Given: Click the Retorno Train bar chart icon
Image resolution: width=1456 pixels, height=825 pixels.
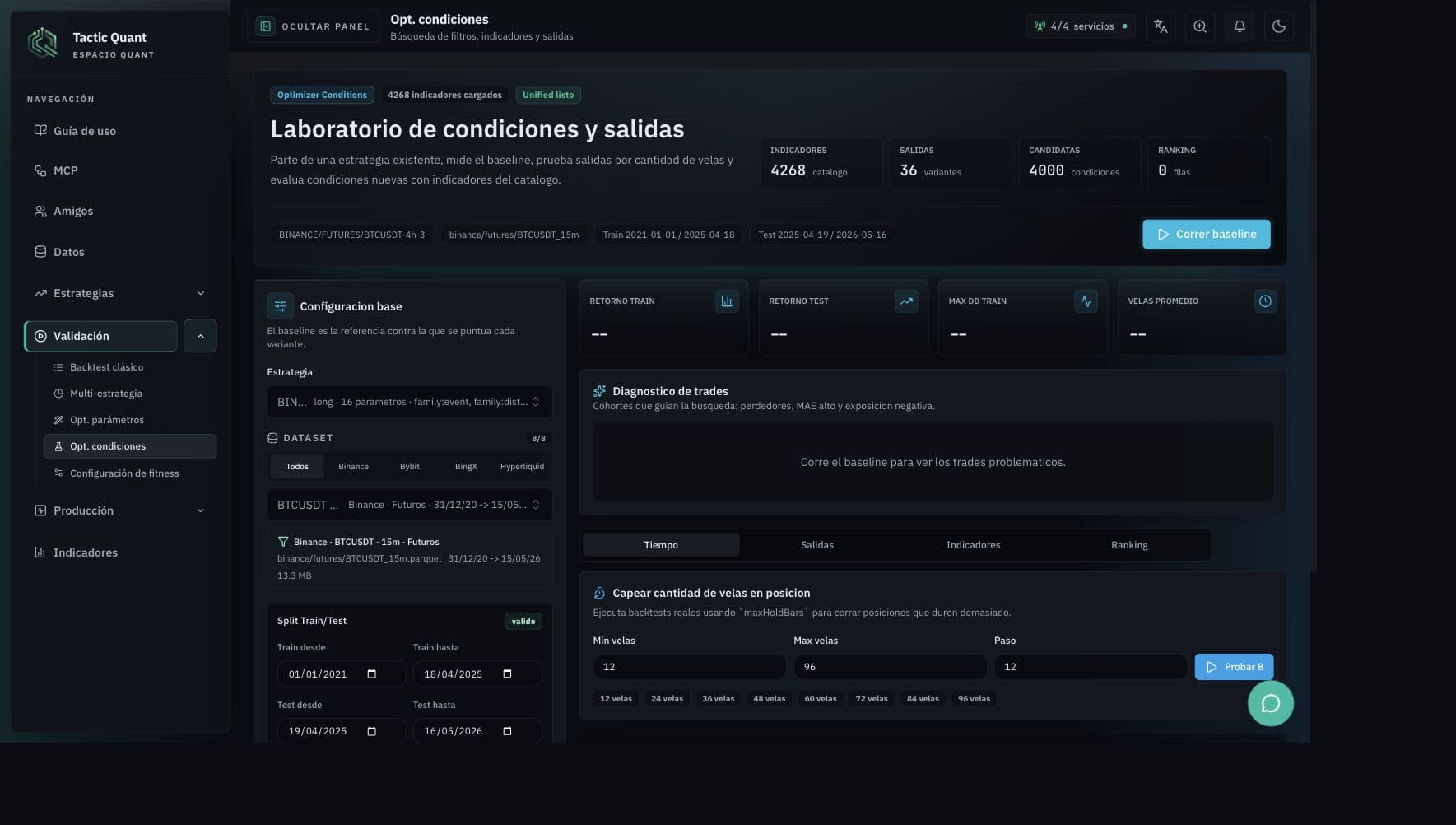Looking at the screenshot, I should 727,301.
